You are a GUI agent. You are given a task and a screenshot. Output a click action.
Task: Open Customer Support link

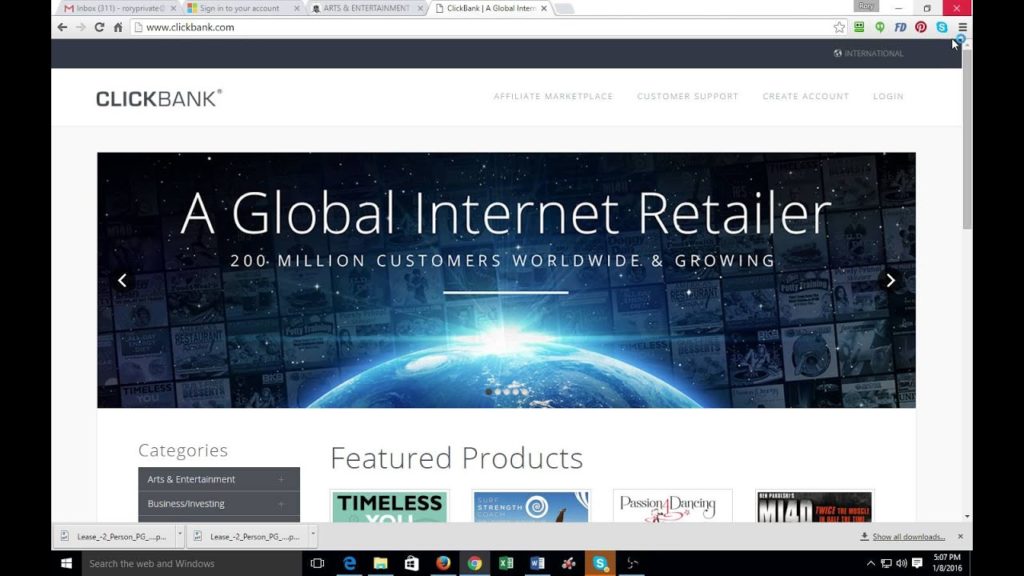click(x=688, y=96)
